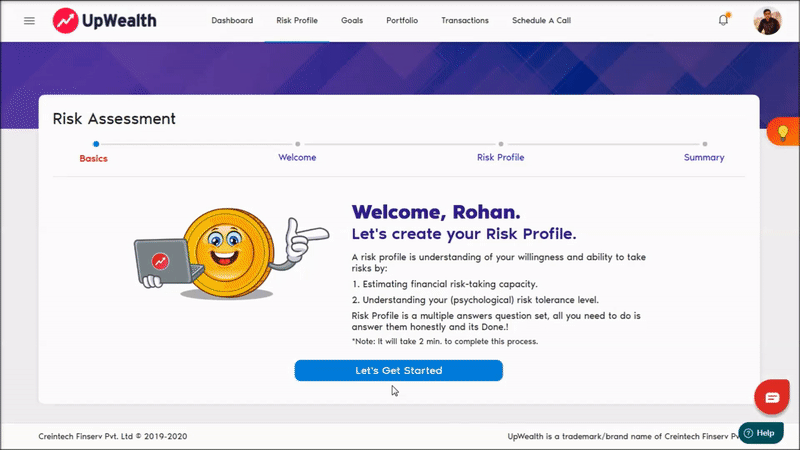Switch to the Portfolio tab
The width and height of the screenshot is (800, 450).
(x=402, y=20)
